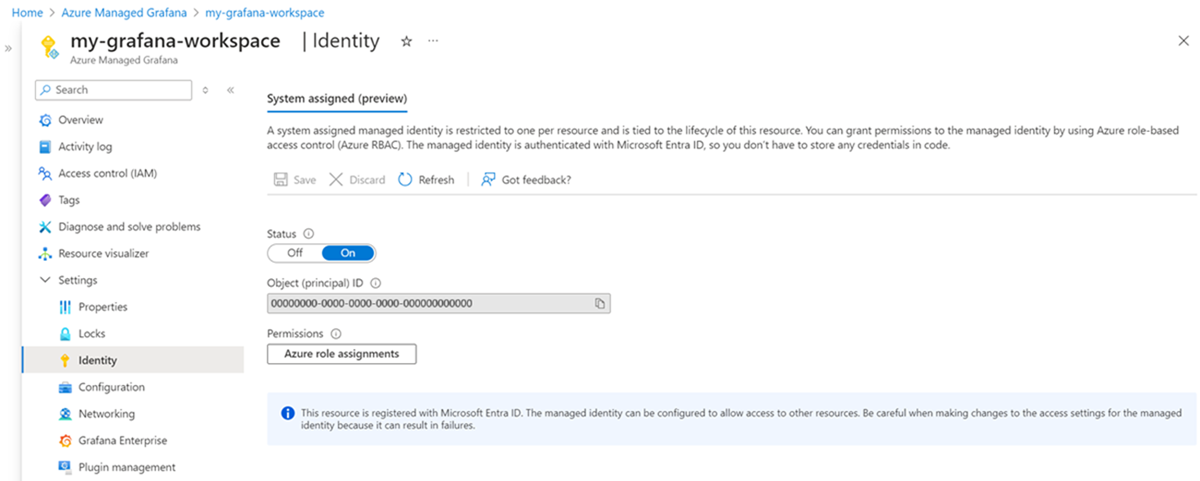Open Overview from the sidebar
Image resolution: width=1200 pixels, height=481 pixels.
point(80,120)
